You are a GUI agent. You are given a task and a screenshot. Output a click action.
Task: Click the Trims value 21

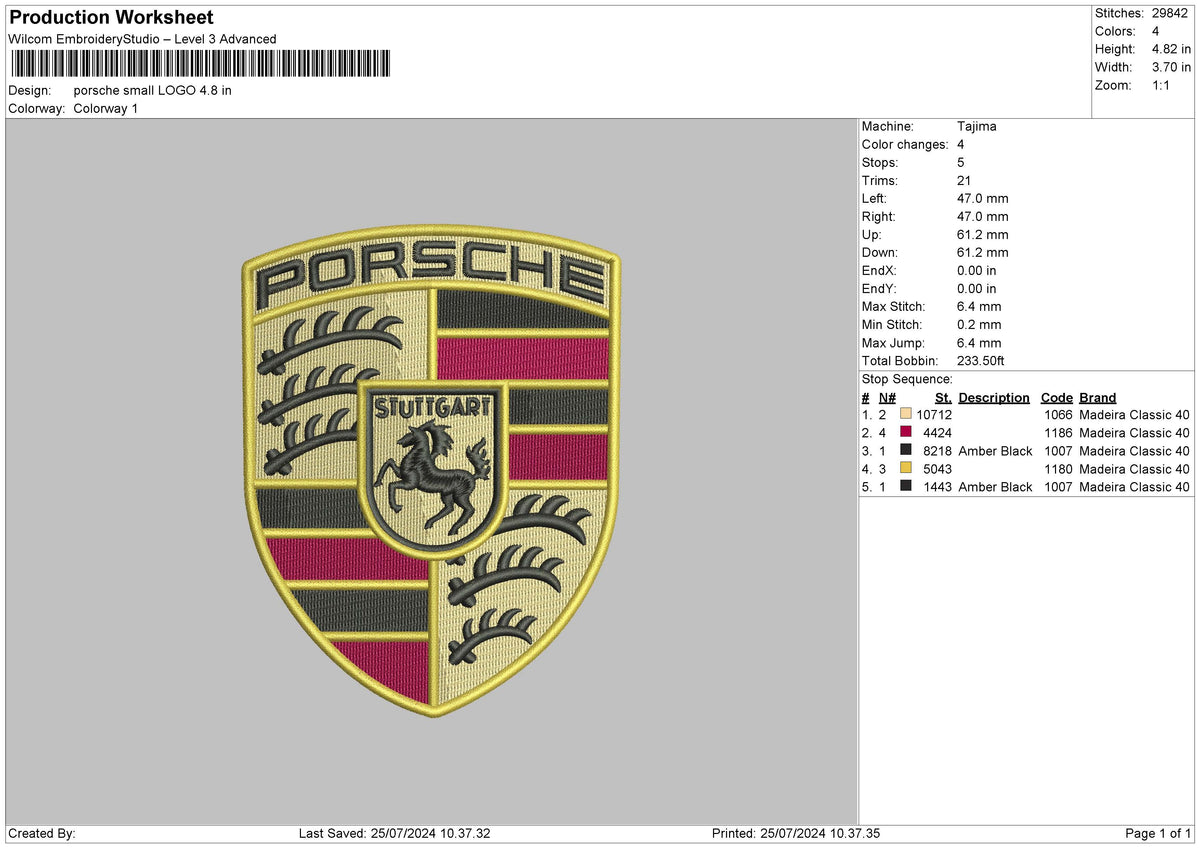point(964,180)
